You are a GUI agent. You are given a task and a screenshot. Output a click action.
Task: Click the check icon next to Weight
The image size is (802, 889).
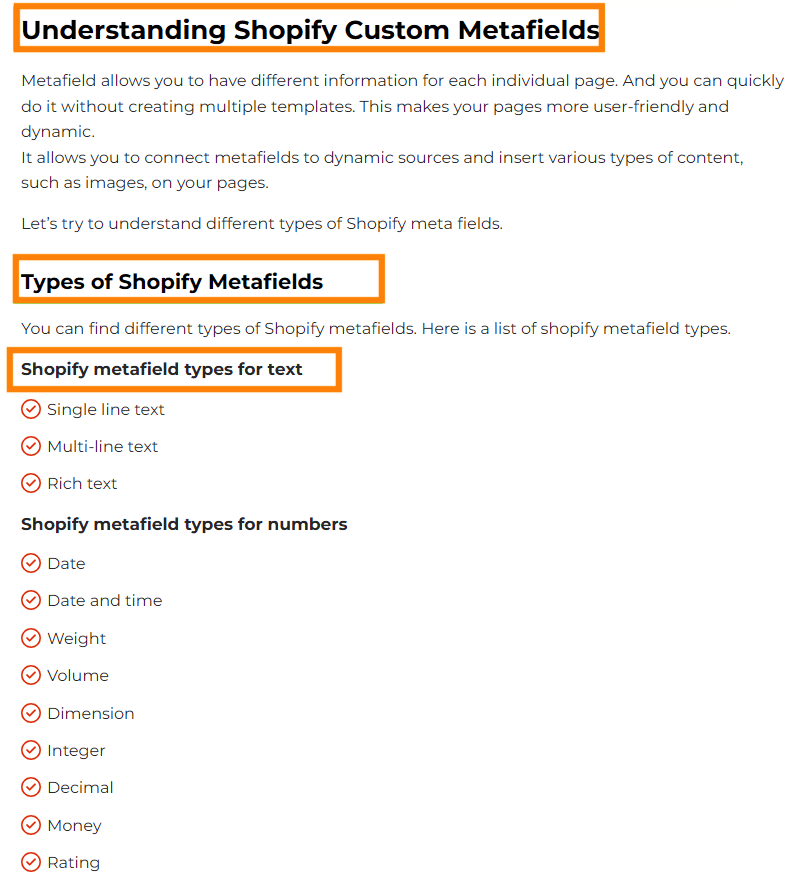(31, 638)
